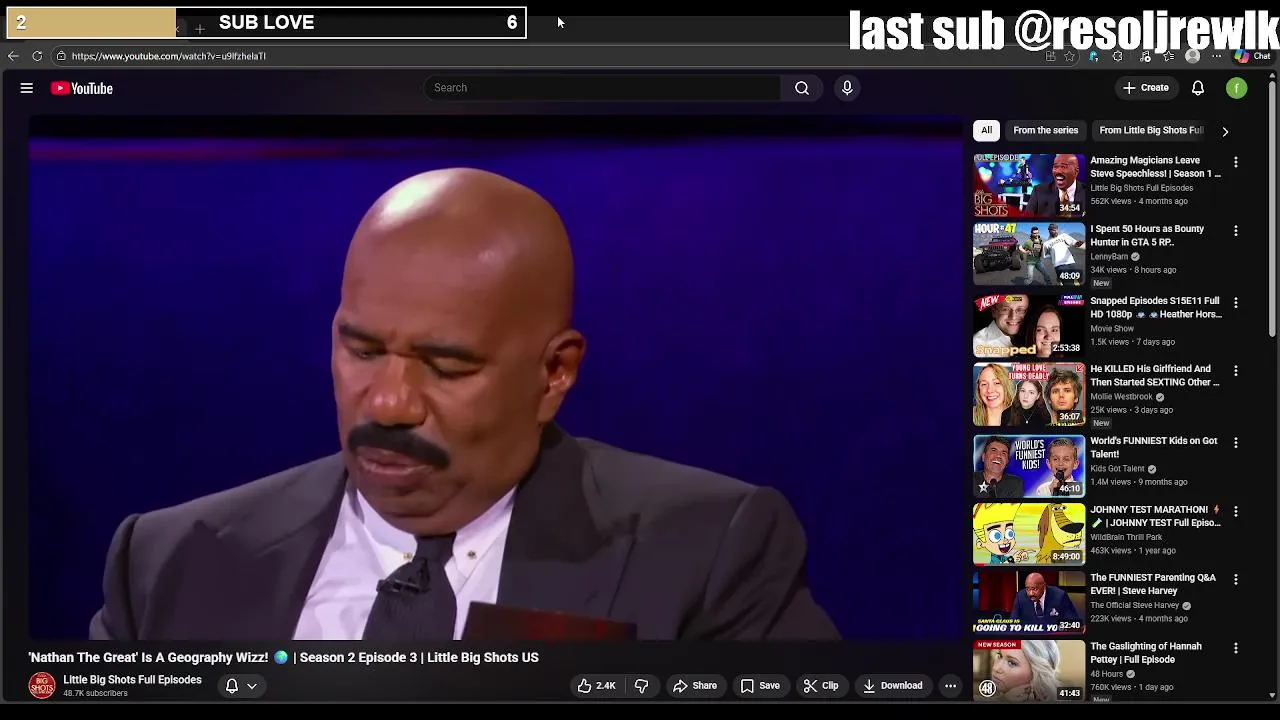Open He KILLED His Girlfriend thumbnail
This screenshot has width=1280, height=720.
1029,394
